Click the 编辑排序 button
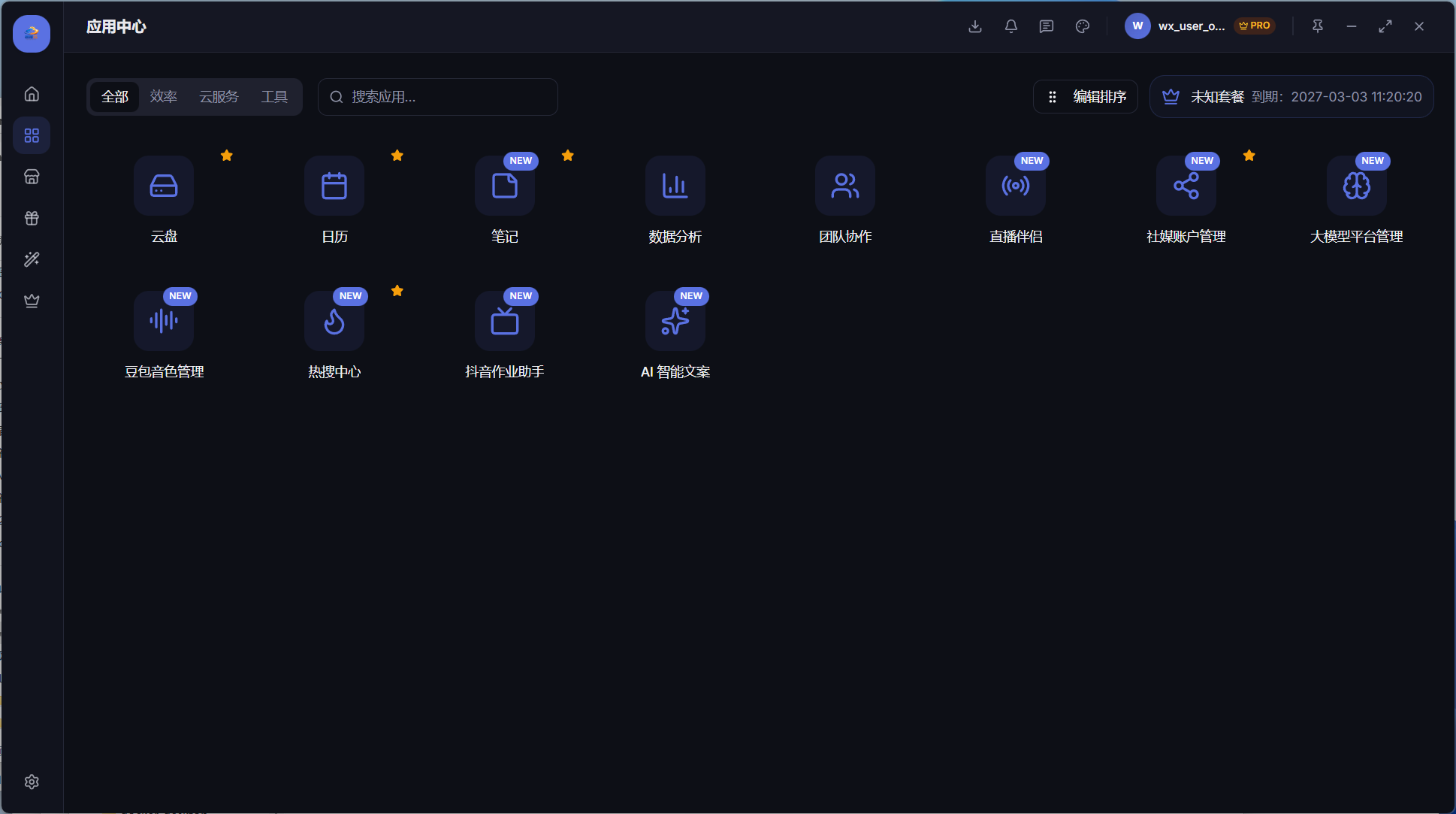 click(1086, 97)
